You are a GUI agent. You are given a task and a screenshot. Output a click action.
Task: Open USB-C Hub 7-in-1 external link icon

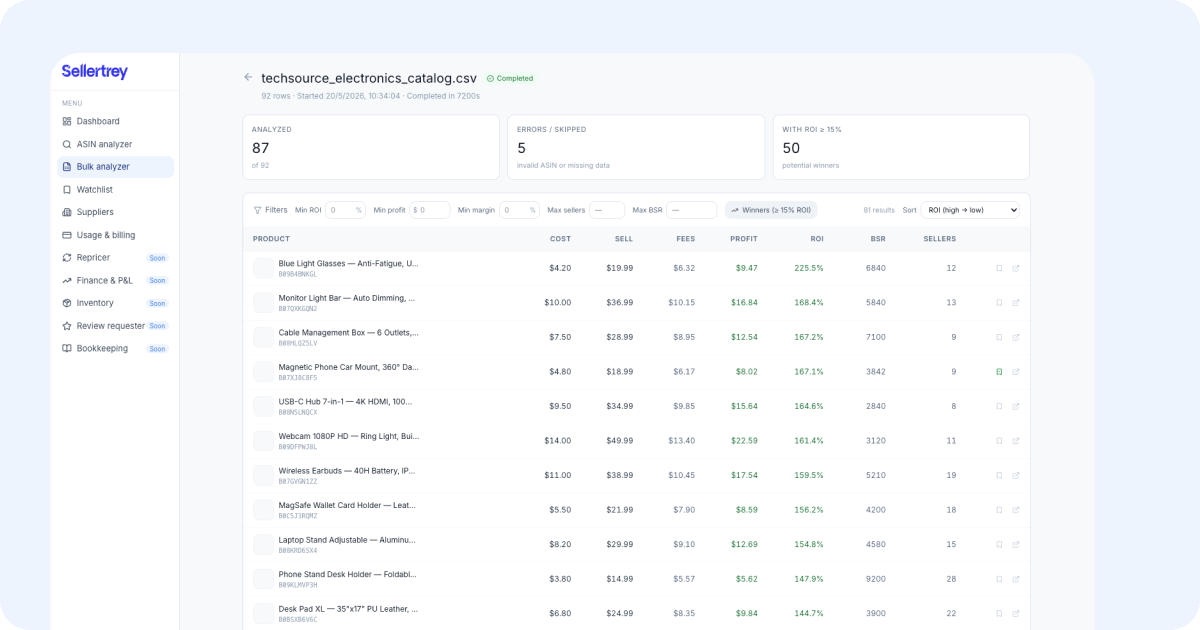click(1016, 406)
